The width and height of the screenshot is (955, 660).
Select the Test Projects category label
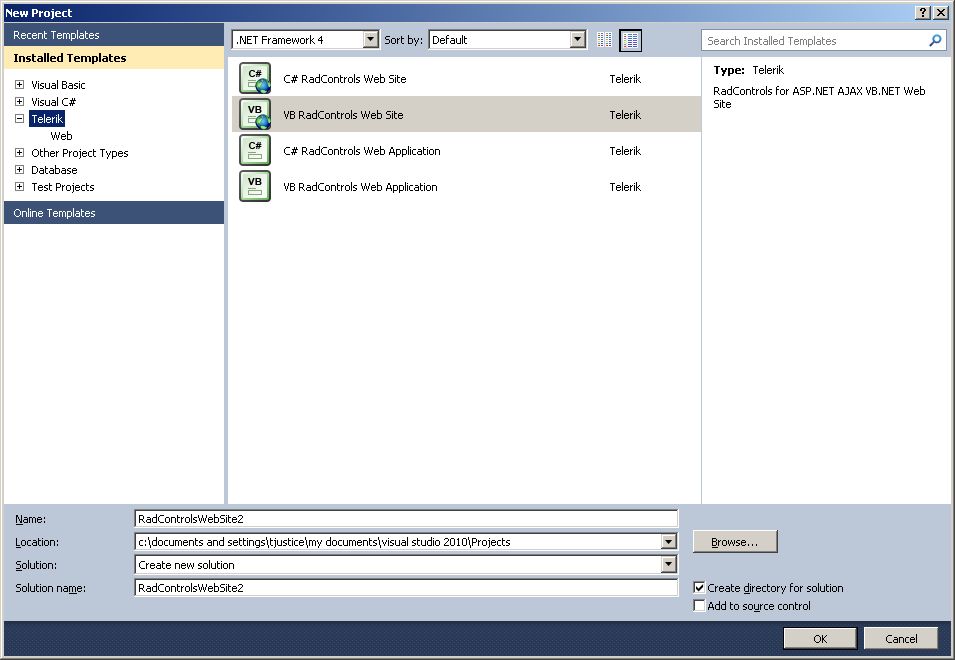[x=62, y=187]
